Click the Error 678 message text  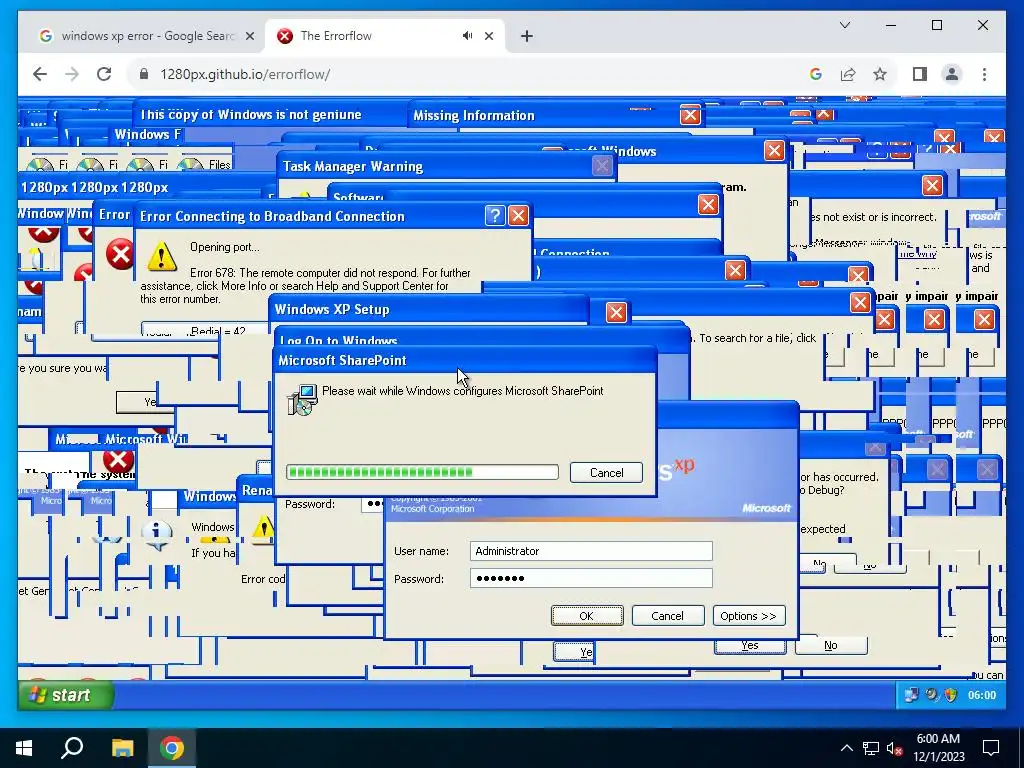305,286
